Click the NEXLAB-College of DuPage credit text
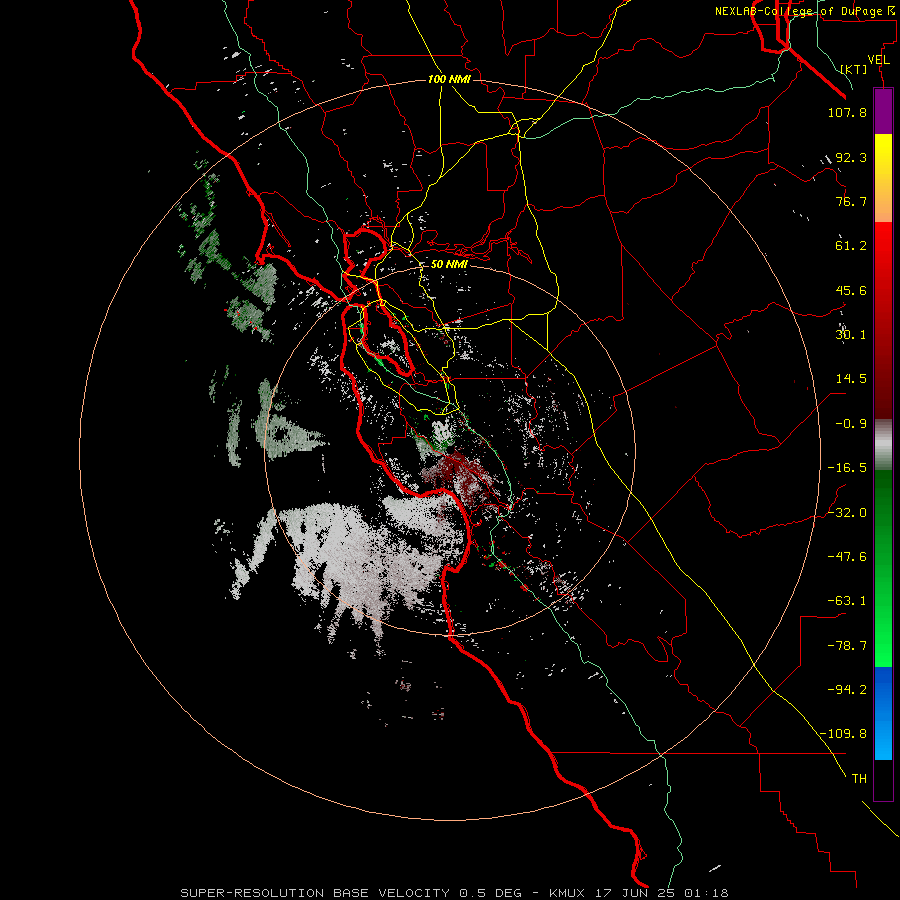The image size is (900, 900). pos(803,11)
